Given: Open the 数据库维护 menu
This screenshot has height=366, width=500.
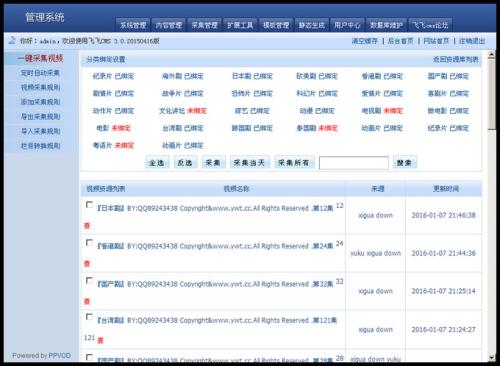Looking at the screenshot, I should click(386, 25).
